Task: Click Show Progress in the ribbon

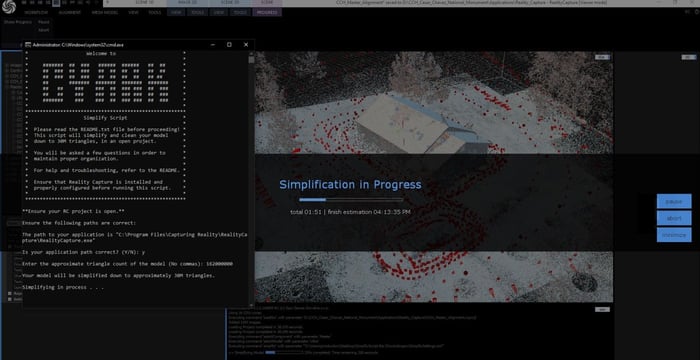Action: pos(18,22)
